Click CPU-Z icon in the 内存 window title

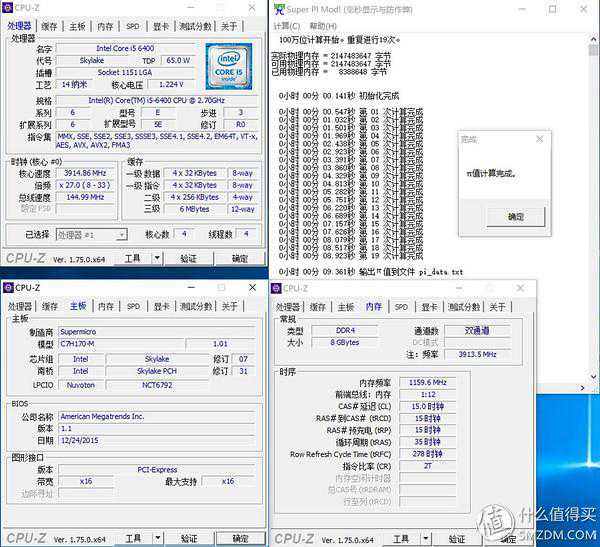tap(275, 288)
